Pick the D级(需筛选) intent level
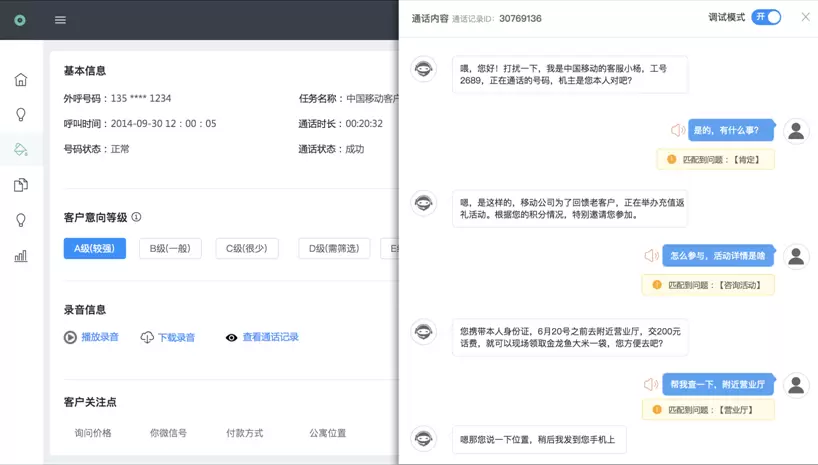This screenshot has width=818, height=465. (x=333, y=249)
